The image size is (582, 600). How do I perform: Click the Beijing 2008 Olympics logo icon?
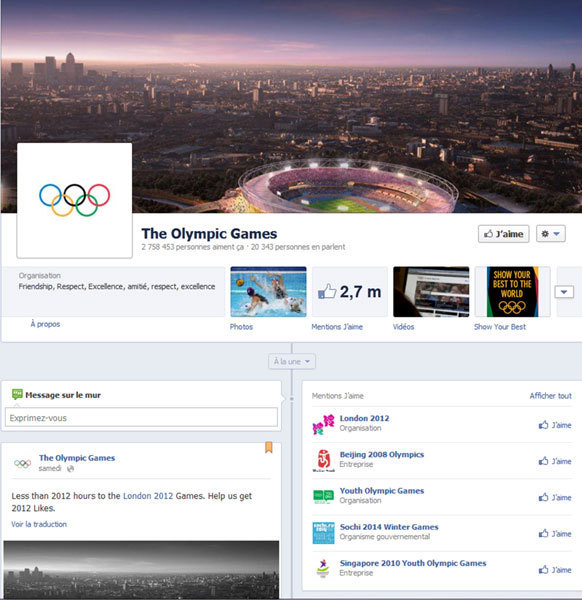coord(323,460)
